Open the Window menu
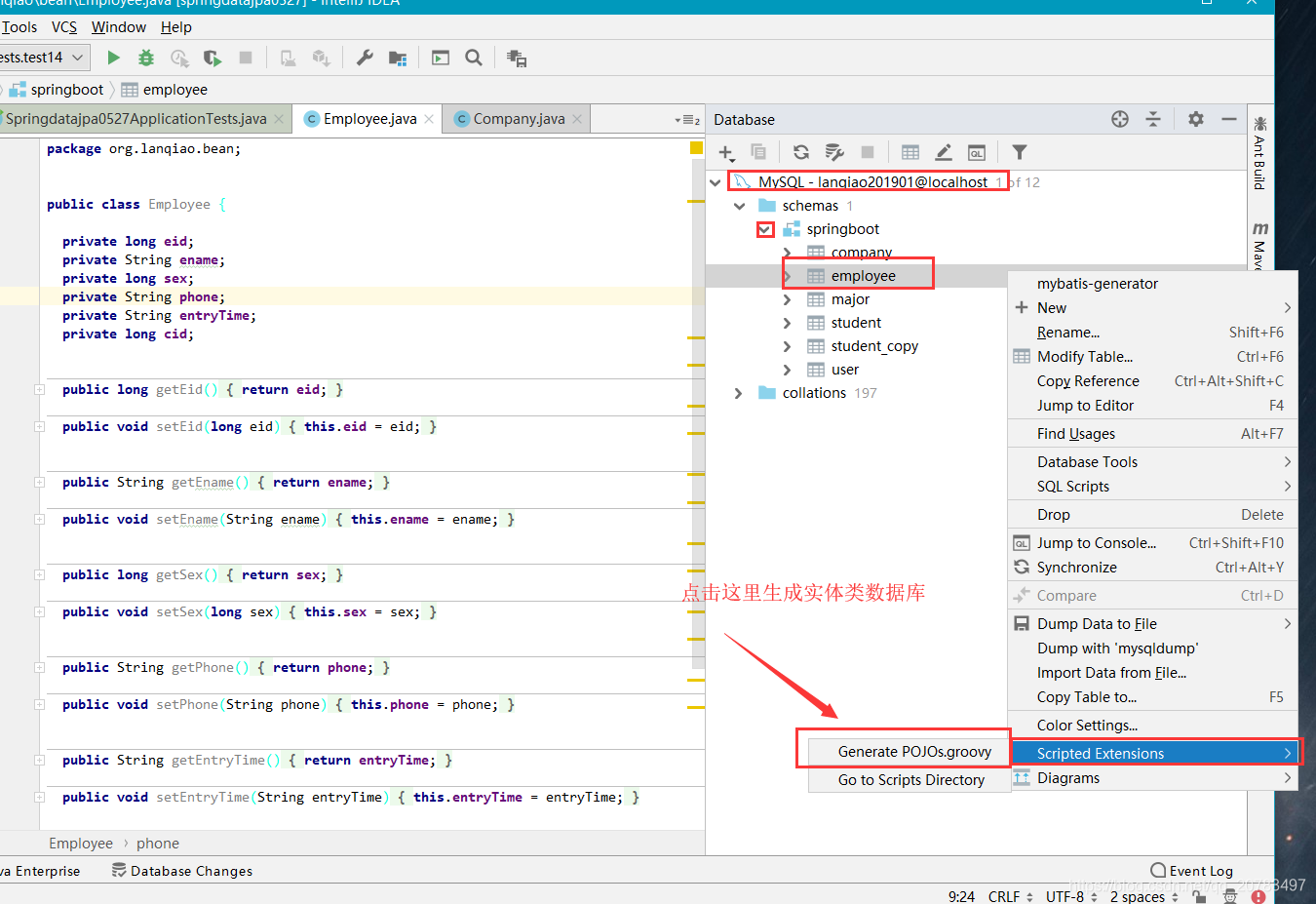This screenshot has width=1316, height=904. point(119,27)
